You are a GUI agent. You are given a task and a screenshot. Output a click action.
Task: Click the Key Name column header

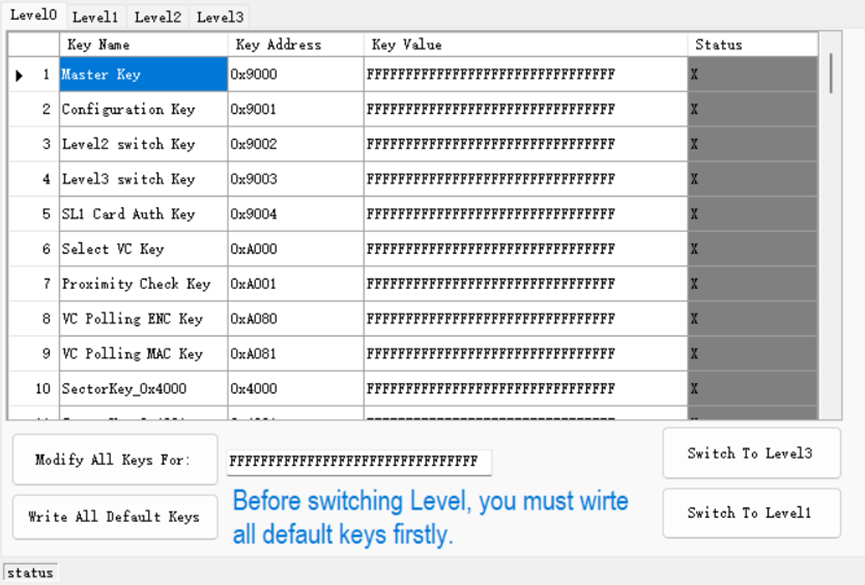click(x=143, y=44)
